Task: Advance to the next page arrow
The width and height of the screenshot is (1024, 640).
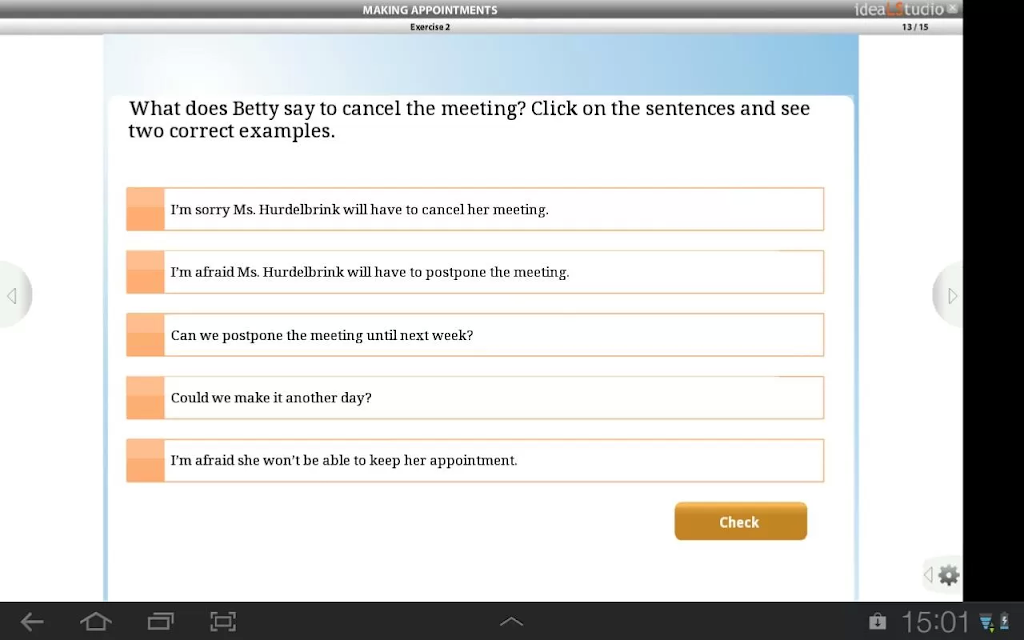Action: [951, 296]
